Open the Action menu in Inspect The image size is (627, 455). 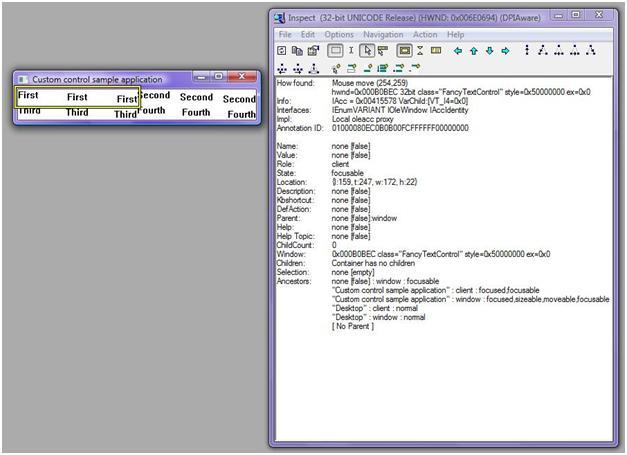(425, 34)
